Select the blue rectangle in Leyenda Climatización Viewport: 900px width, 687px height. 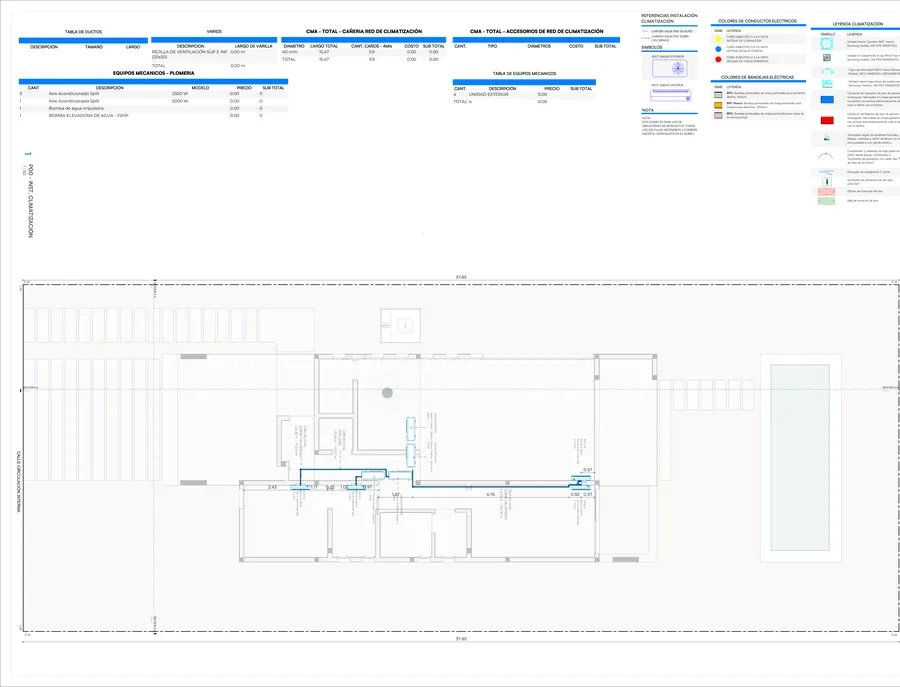(827, 100)
